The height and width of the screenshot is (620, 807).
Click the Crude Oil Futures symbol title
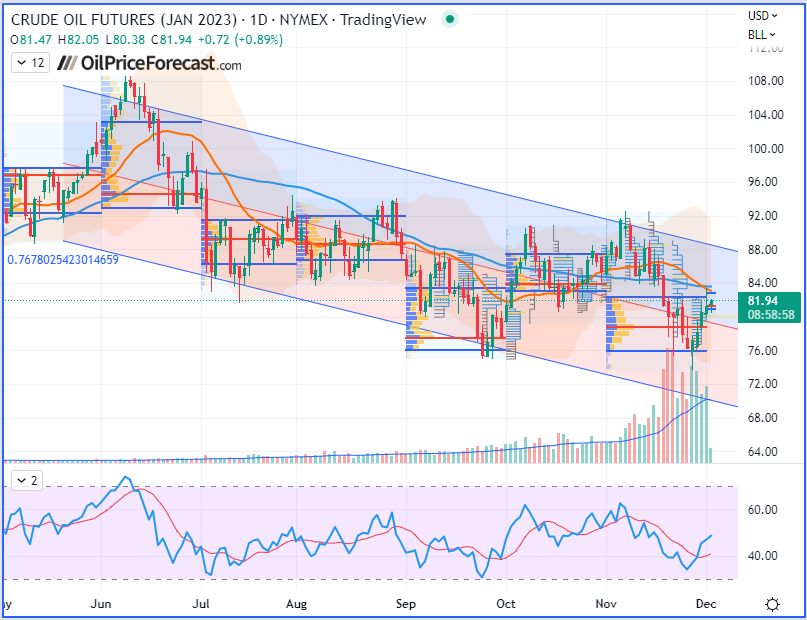click(124, 20)
